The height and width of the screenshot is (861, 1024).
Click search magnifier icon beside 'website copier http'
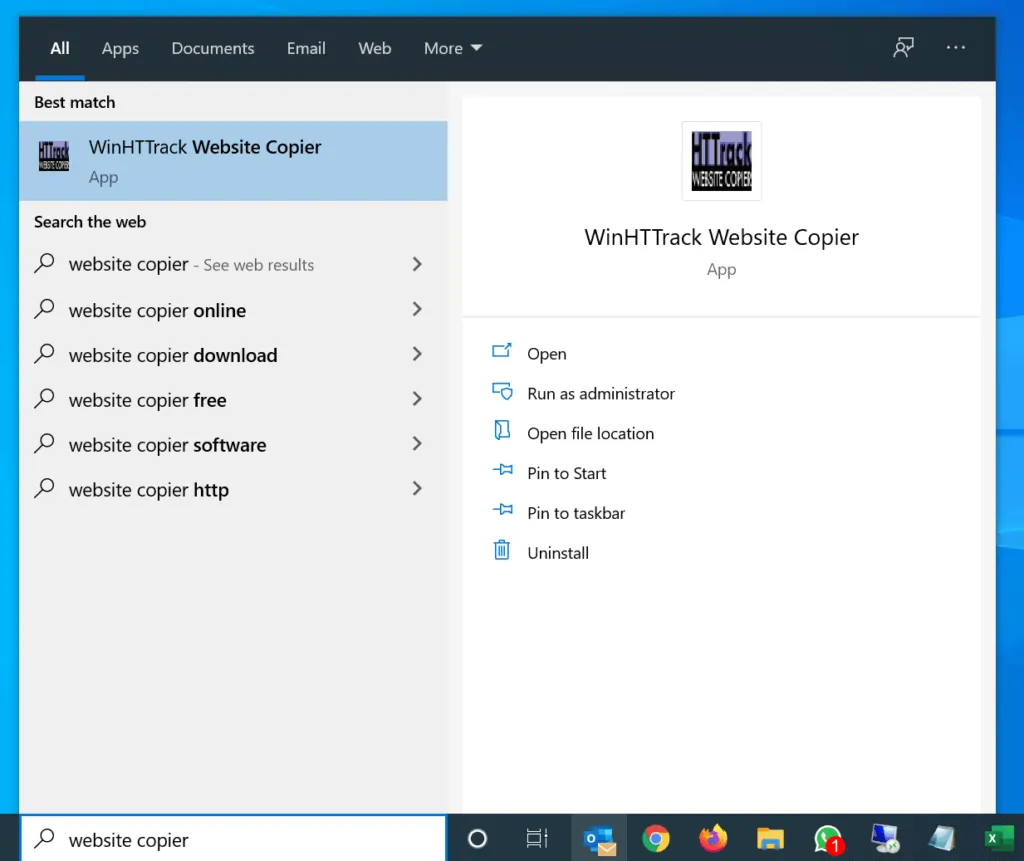pyautogui.click(x=44, y=489)
